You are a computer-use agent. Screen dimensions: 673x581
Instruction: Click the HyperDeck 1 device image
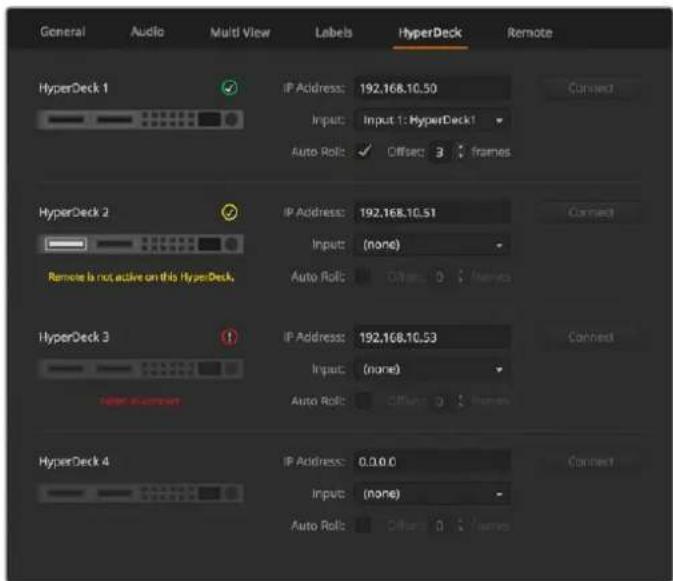coord(141,119)
